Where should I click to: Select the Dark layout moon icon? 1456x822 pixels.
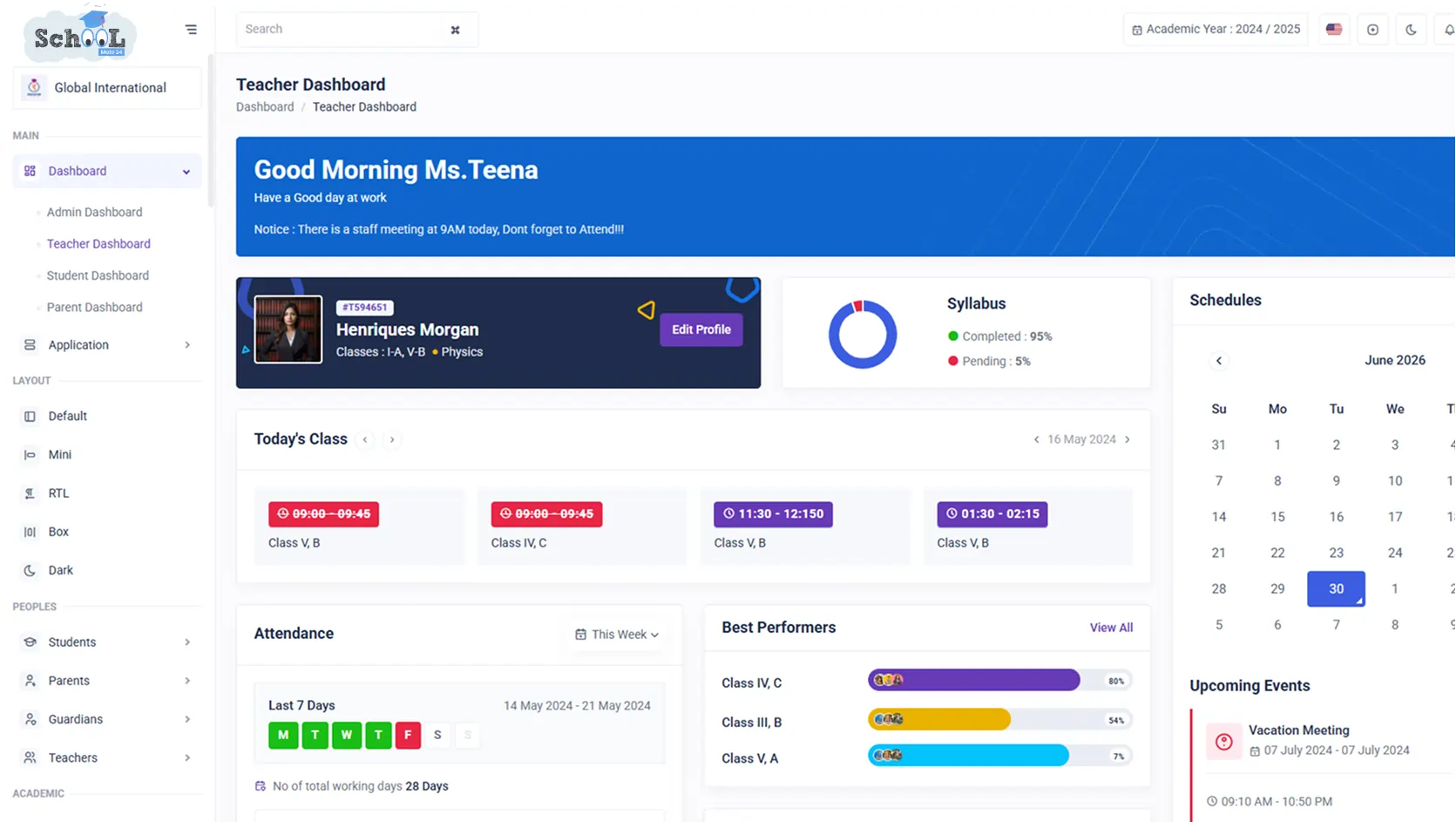[x=30, y=570]
